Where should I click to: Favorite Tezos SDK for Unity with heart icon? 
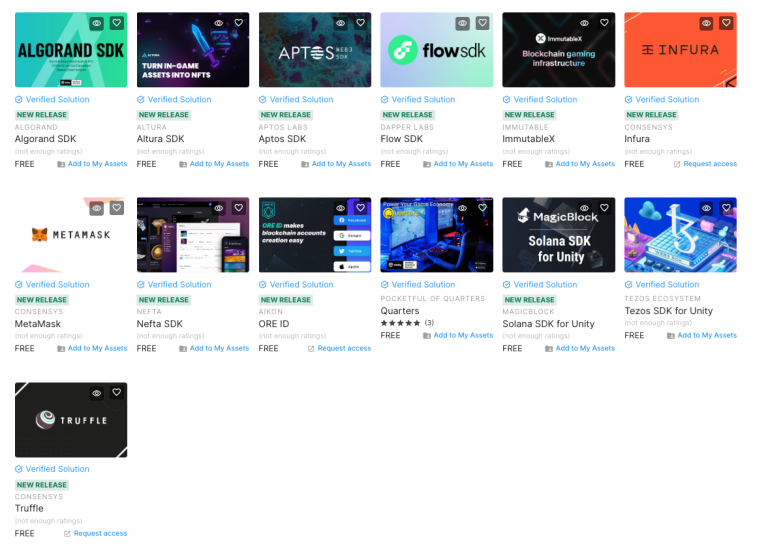click(726, 208)
